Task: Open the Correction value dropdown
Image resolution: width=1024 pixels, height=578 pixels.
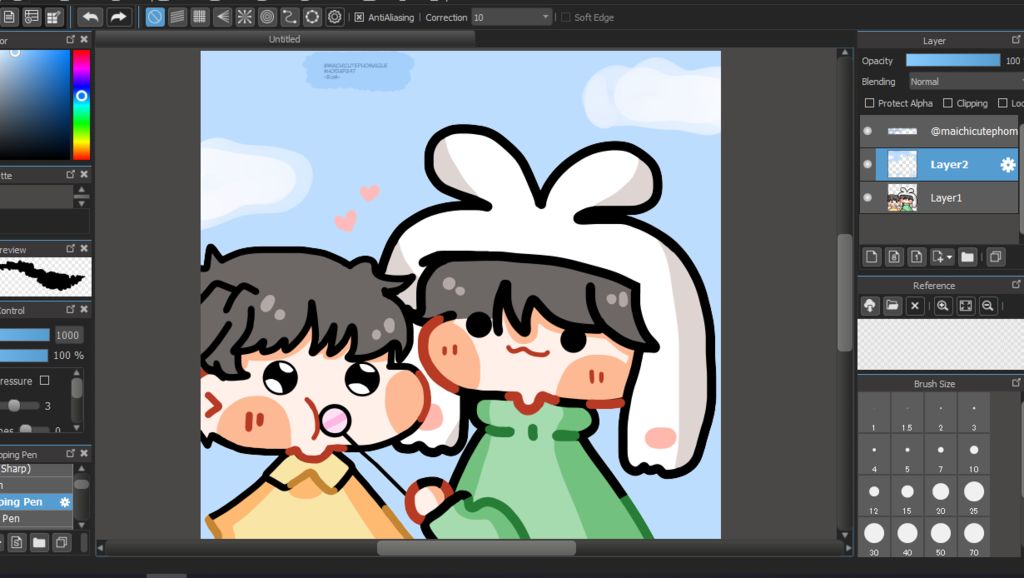Action: pyautogui.click(x=546, y=18)
